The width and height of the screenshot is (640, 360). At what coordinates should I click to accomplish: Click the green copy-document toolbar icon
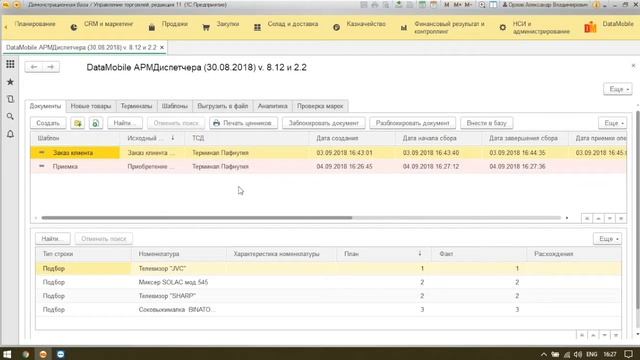click(78, 123)
